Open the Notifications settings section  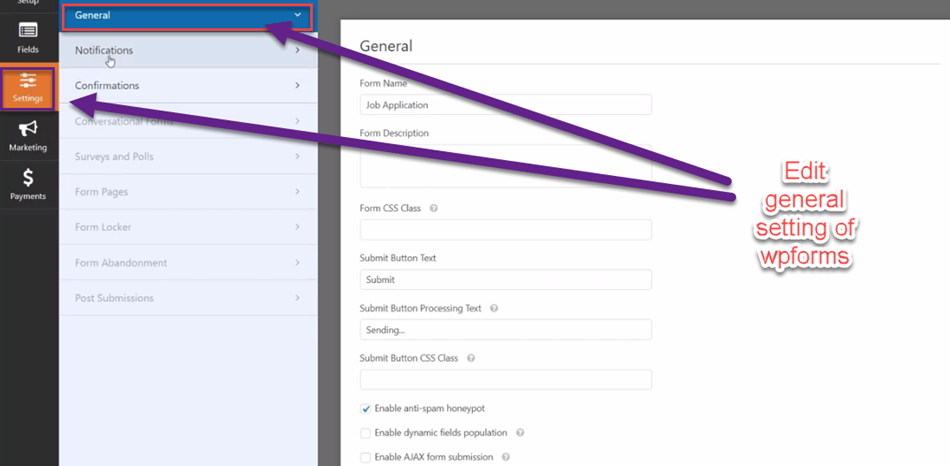click(x=188, y=50)
